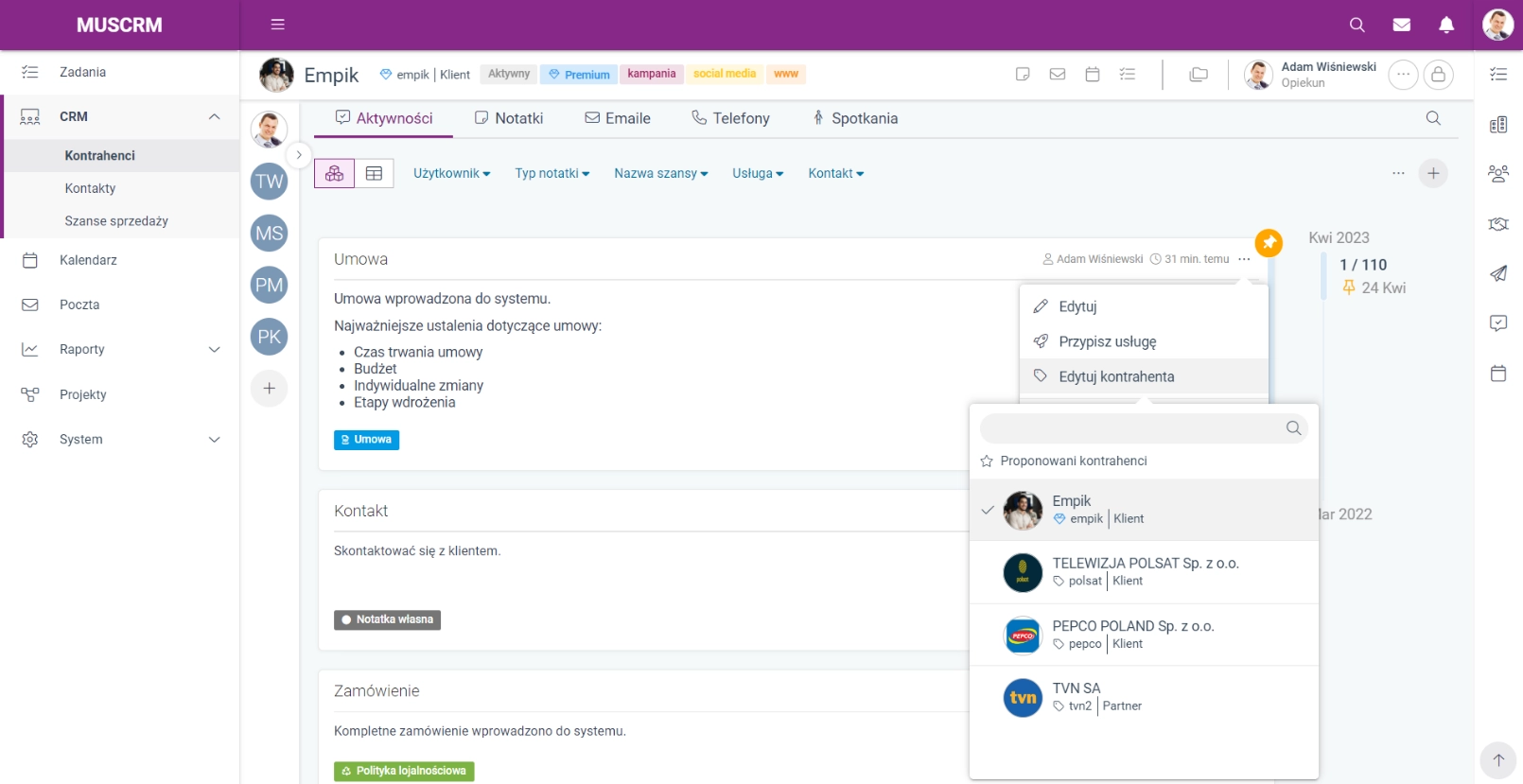Viewport: 1523px width, 784px height.
Task: Compose email using header envelope icon
Action: (x=1058, y=74)
